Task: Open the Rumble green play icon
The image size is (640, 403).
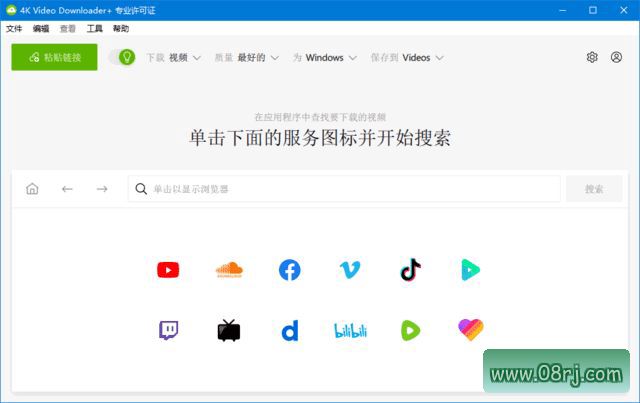Action: [410, 330]
